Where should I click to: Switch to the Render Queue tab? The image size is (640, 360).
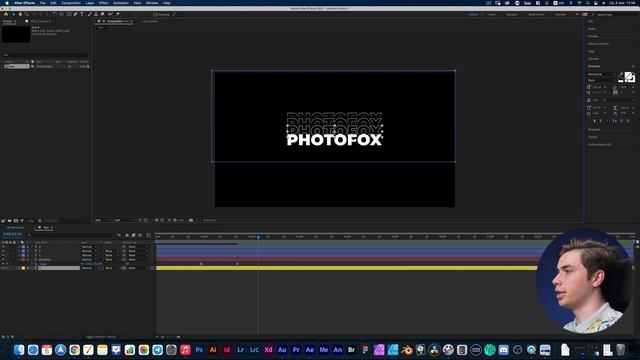[x=16, y=228]
